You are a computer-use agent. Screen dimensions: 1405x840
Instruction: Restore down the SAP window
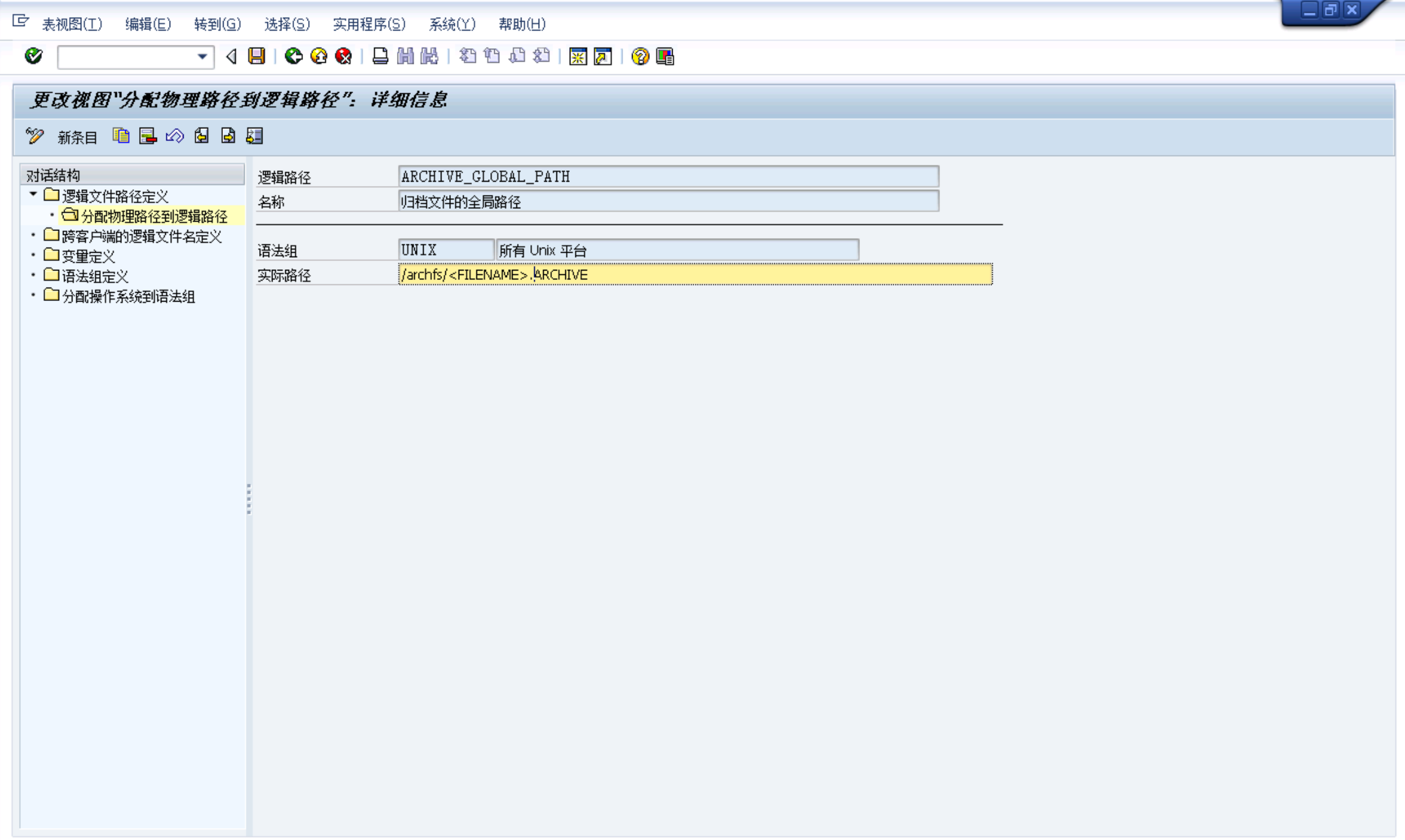click(x=1331, y=10)
